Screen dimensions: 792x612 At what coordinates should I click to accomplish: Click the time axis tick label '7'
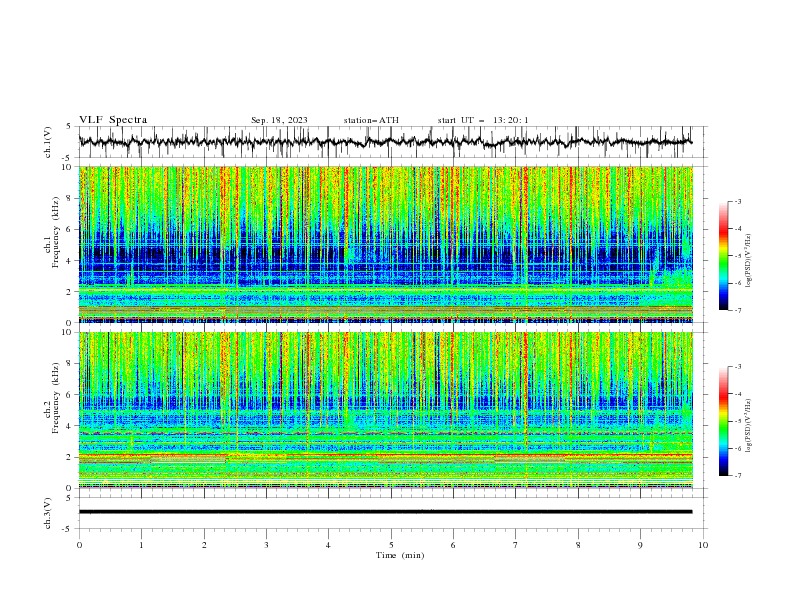point(516,545)
